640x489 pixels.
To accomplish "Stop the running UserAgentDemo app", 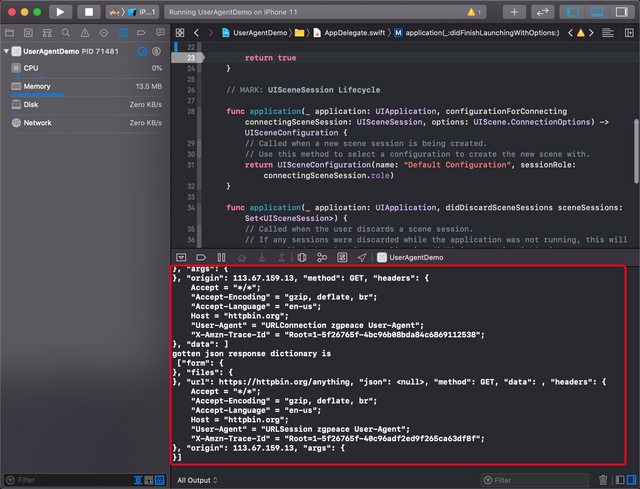I will pyautogui.click(x=89, y=12).
